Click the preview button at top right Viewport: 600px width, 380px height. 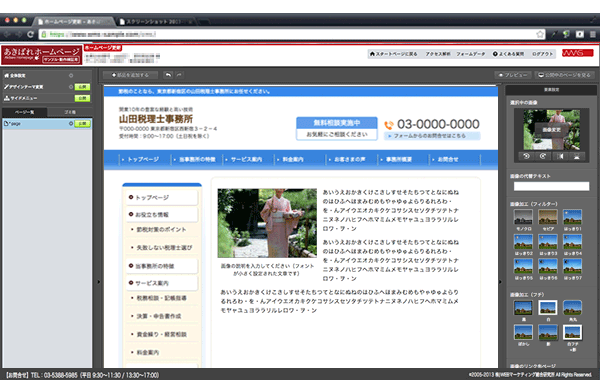pos(512,75)
